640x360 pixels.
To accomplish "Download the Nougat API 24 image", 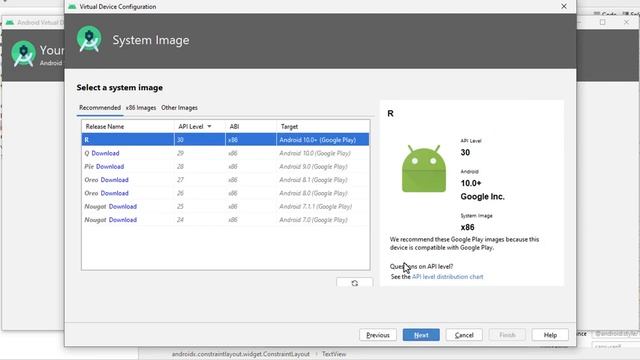I will 122,220.
